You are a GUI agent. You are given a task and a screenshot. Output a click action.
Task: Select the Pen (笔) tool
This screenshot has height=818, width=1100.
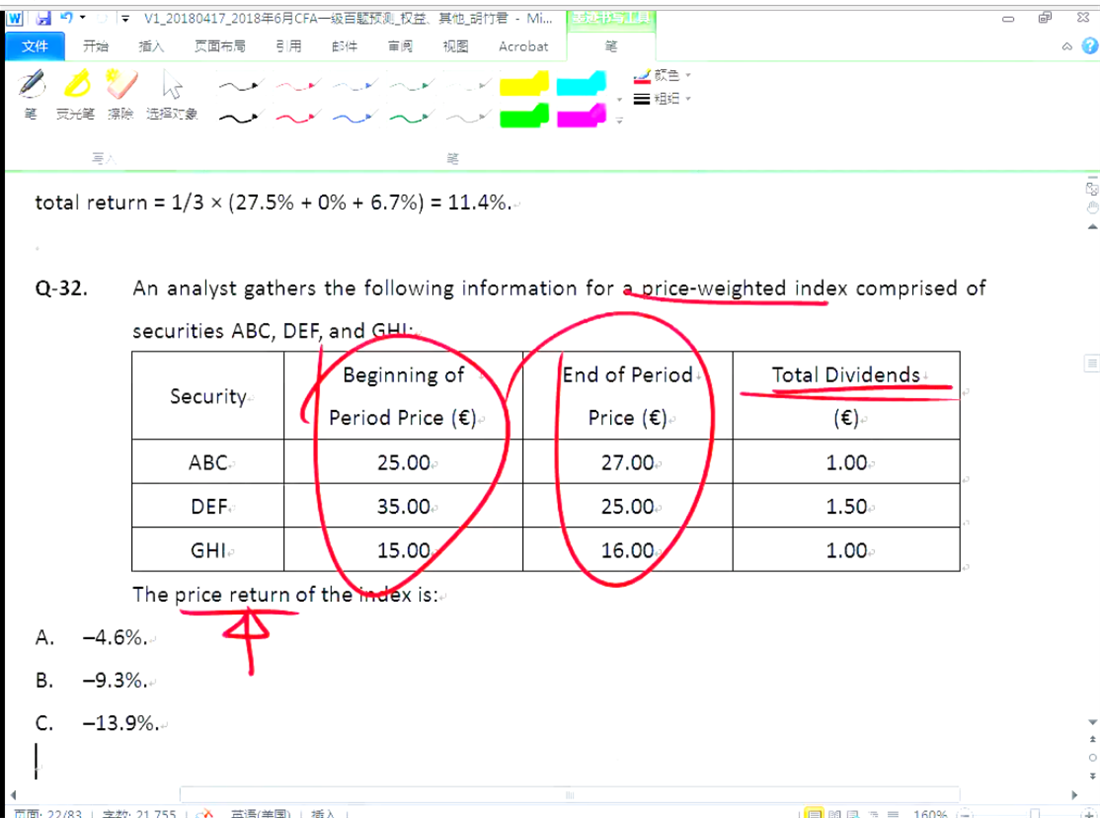[31, 92]
